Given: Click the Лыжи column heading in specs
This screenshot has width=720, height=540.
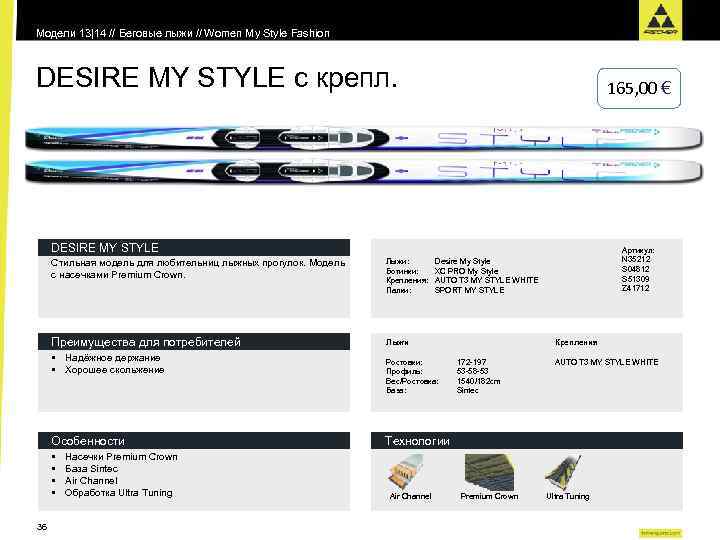Looking at the screenshot, I should tap(397, 342).
